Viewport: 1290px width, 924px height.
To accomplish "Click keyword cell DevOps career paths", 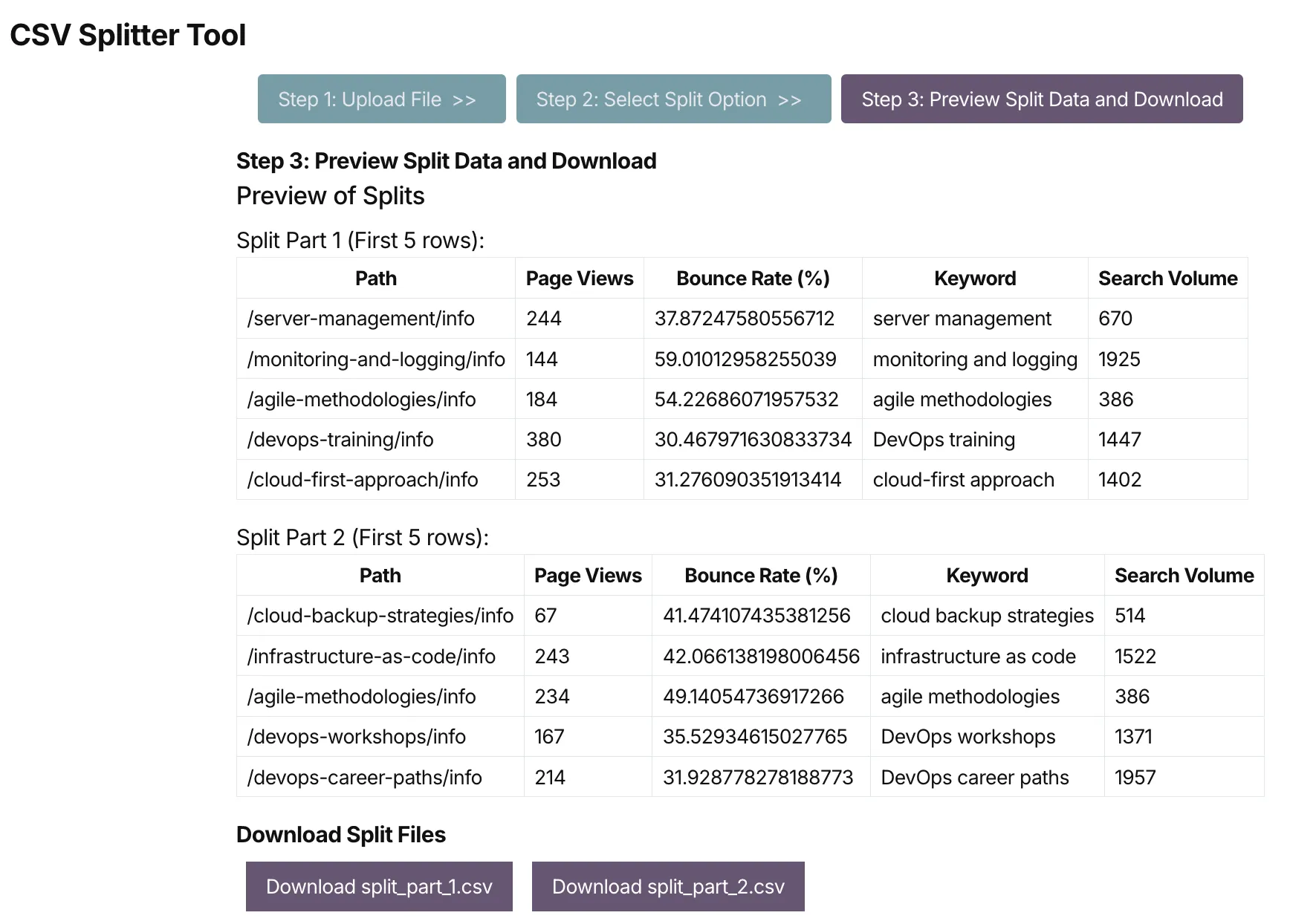I will (x=987, y=778).
